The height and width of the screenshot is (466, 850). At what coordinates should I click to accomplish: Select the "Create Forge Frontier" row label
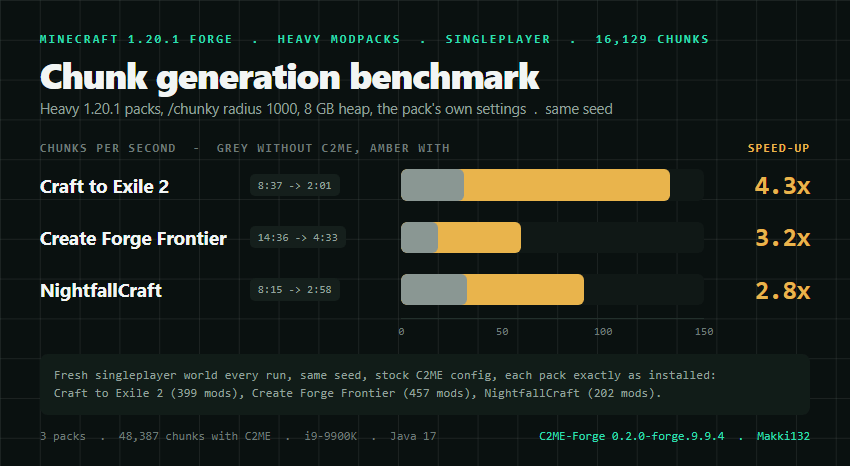[133, 238]
